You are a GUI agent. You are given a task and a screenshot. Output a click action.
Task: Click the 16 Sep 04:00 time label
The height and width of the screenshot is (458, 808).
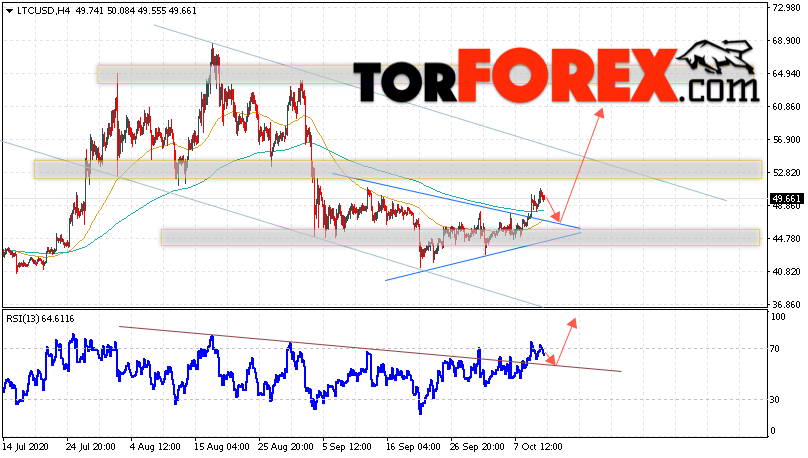point(413,446)
